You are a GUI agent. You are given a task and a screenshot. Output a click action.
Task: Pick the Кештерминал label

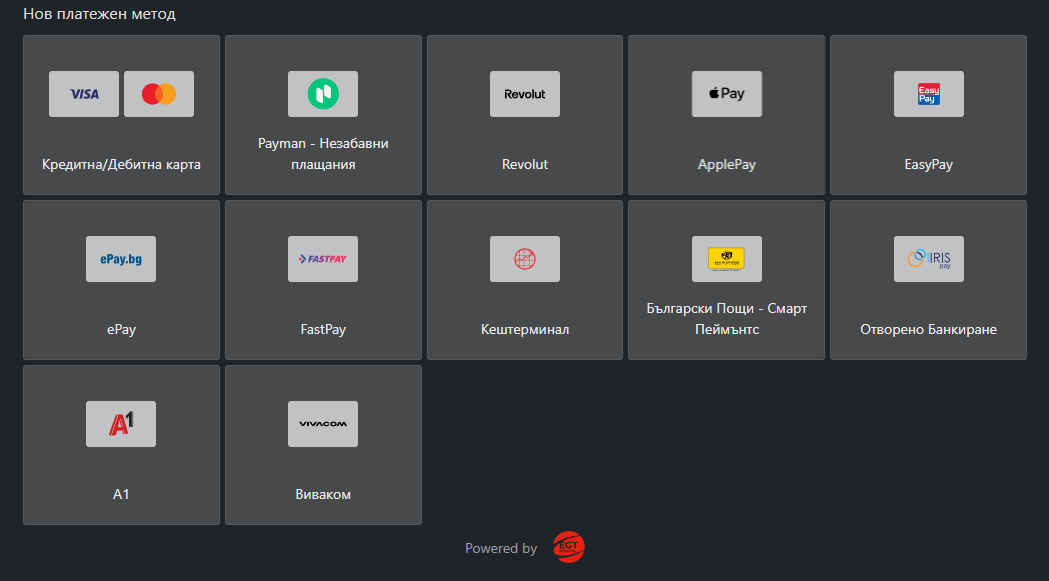point(524,329)
